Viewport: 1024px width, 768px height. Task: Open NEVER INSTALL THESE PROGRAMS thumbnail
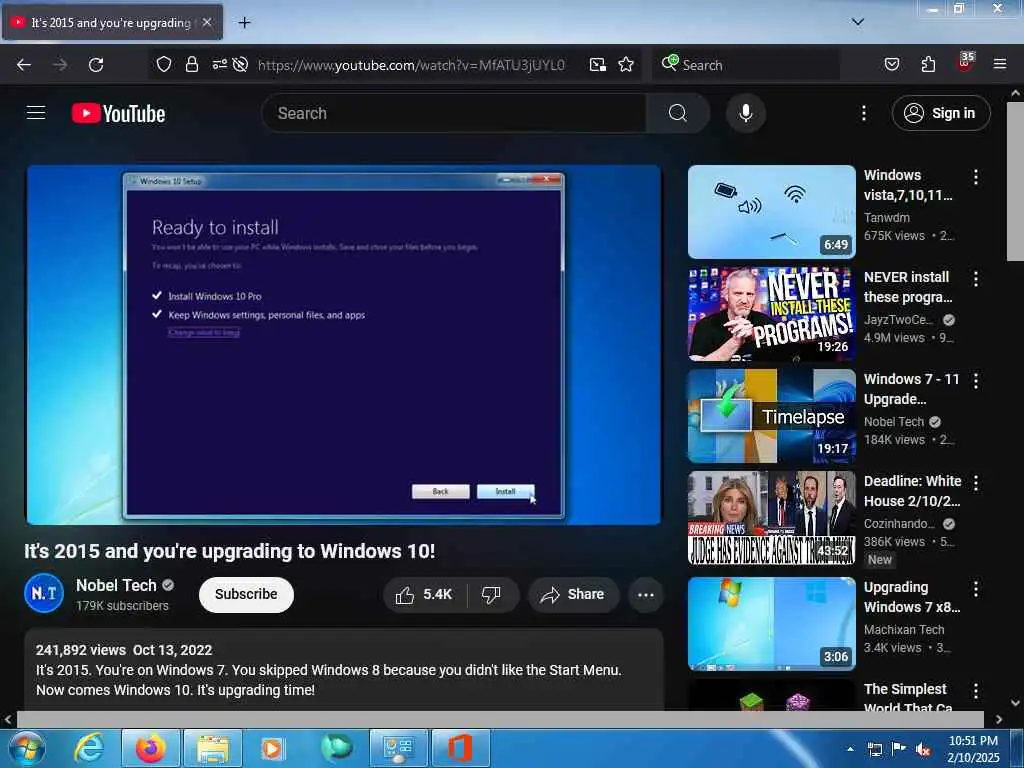[x=772, y=313]
